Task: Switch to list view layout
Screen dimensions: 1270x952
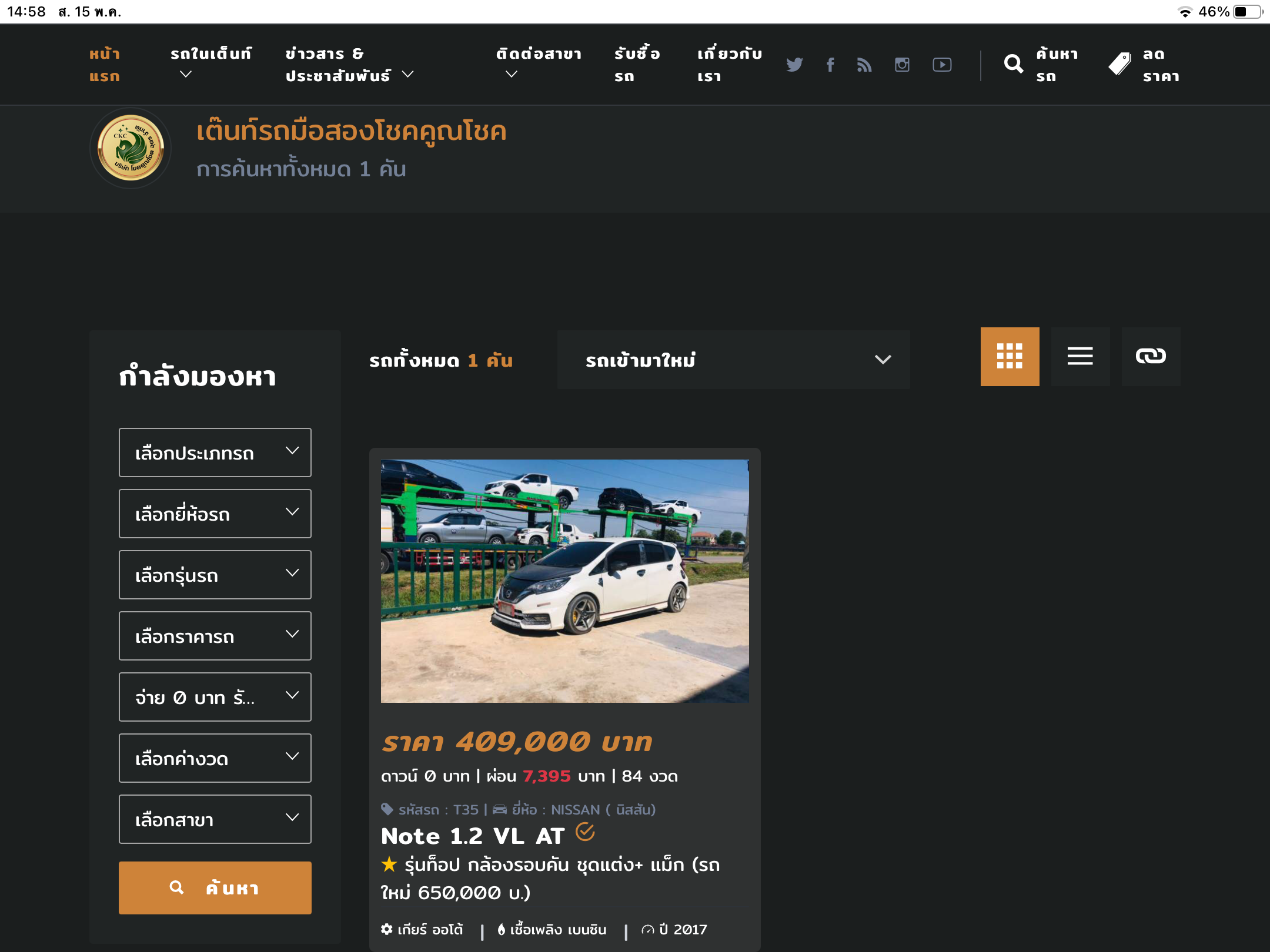Action: (x=1080, y=356)
